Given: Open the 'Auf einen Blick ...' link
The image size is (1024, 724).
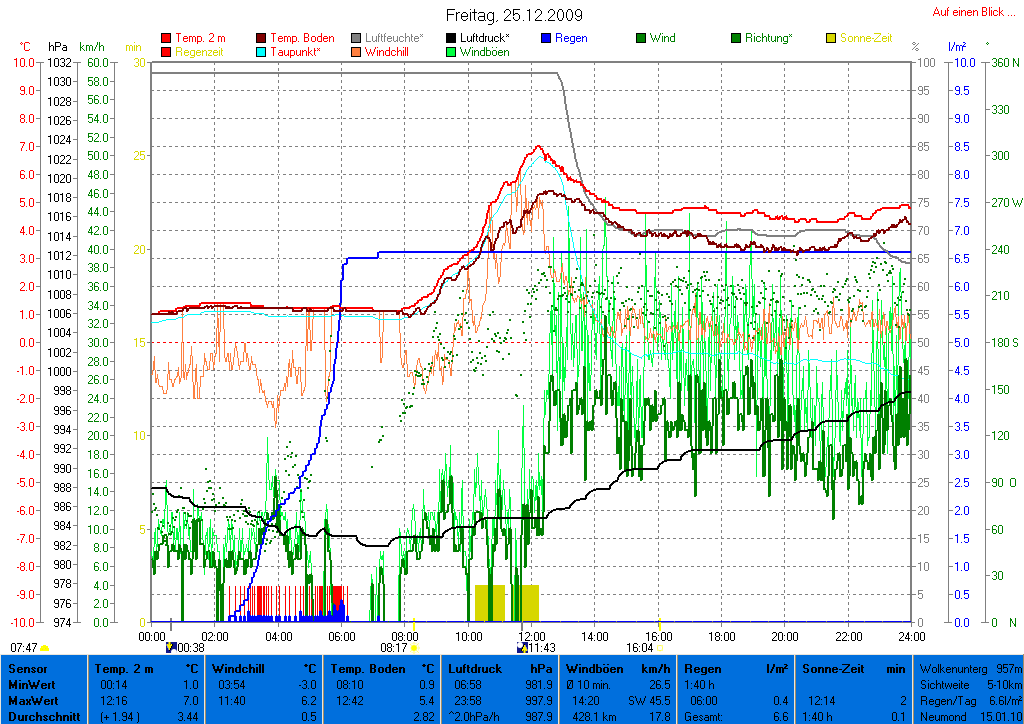Looking at the screenshot, I should 969,12.
